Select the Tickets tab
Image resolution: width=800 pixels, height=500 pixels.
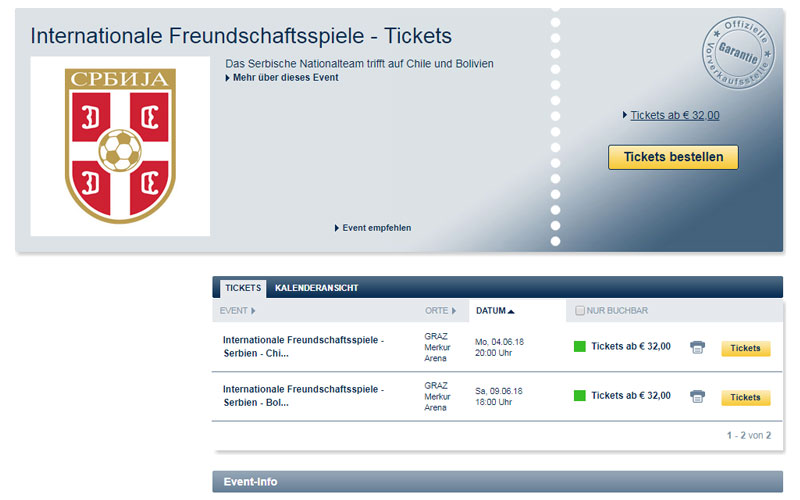coord(243,288)
